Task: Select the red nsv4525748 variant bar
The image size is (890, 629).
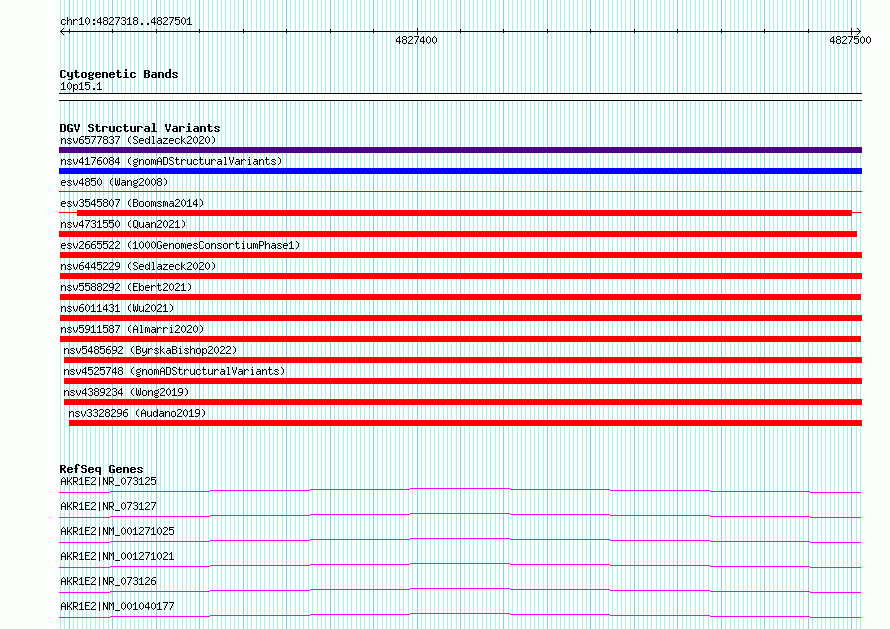Action: click(x=463, y=381)
